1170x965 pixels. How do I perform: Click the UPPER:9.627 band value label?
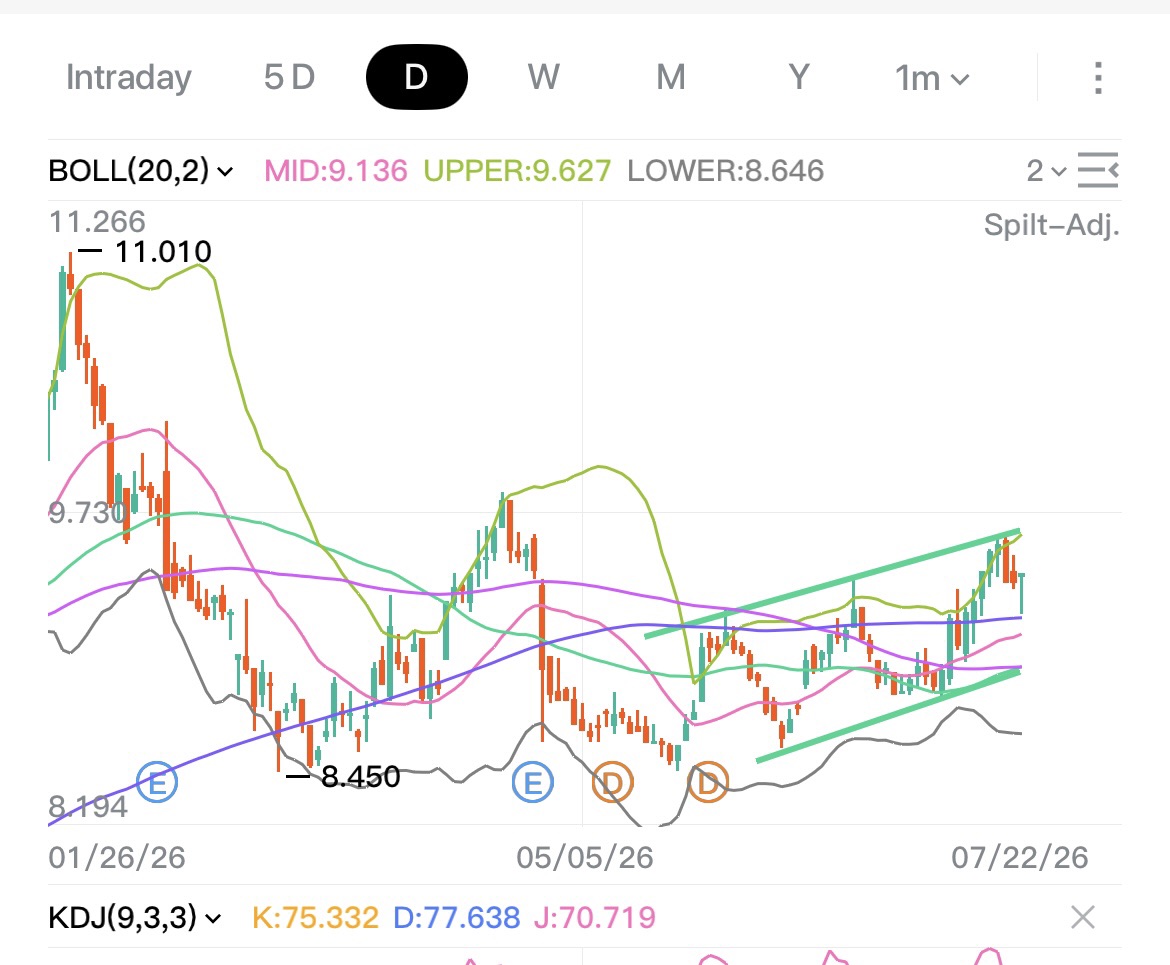517,171
